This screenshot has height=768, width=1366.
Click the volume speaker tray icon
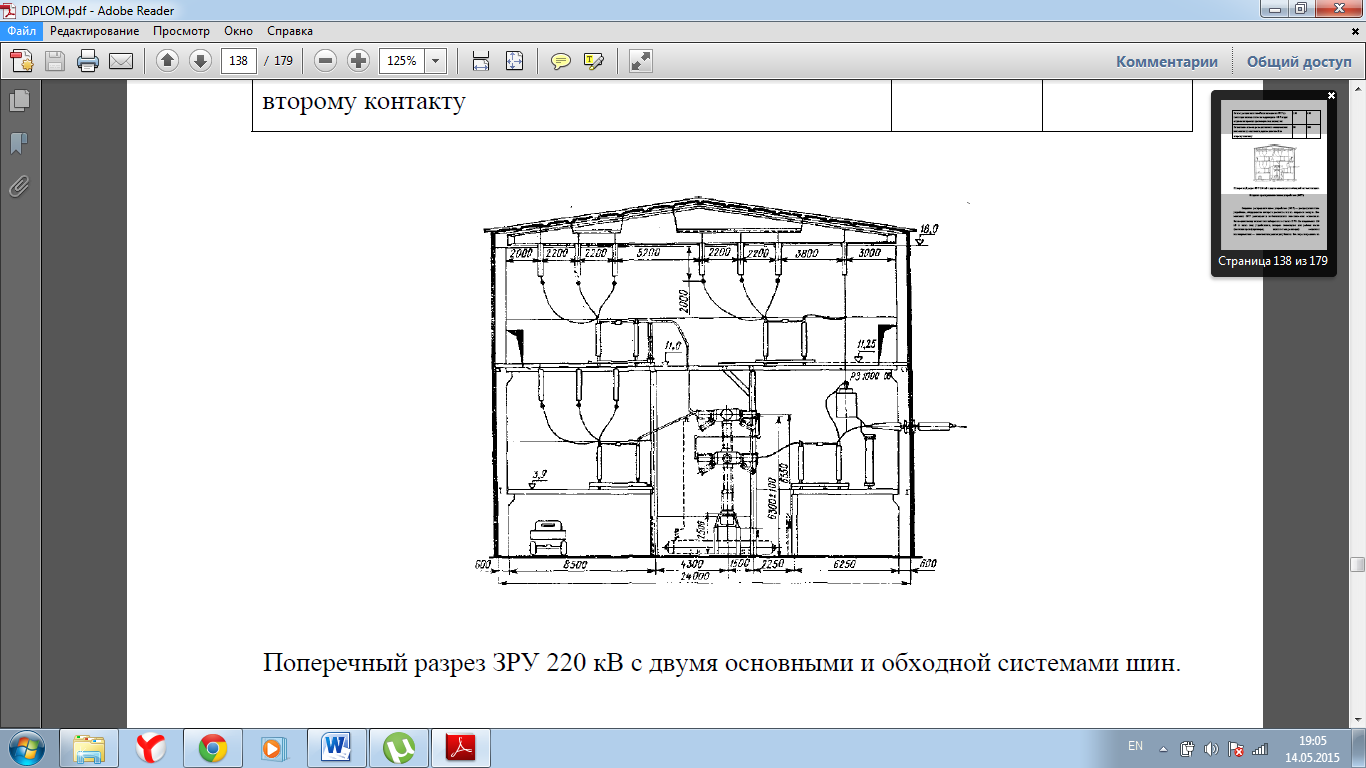(1212, 748)
